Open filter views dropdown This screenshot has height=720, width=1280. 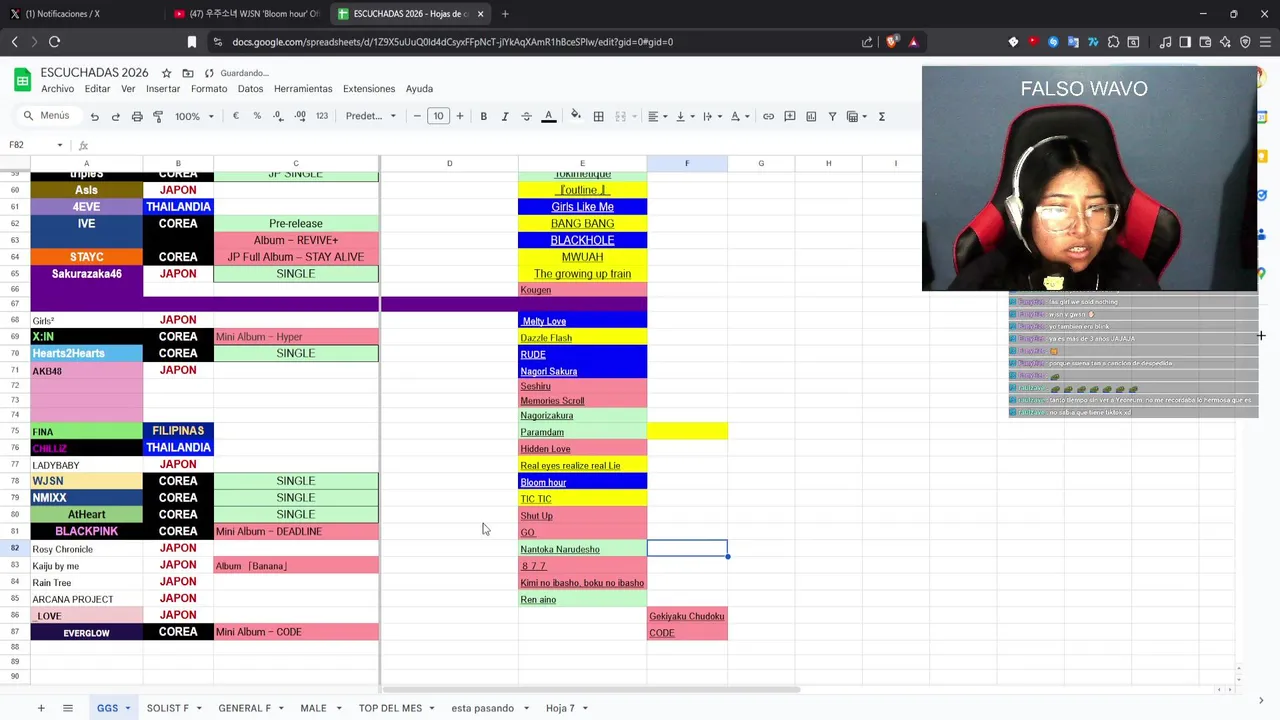(x=856, y=116)
